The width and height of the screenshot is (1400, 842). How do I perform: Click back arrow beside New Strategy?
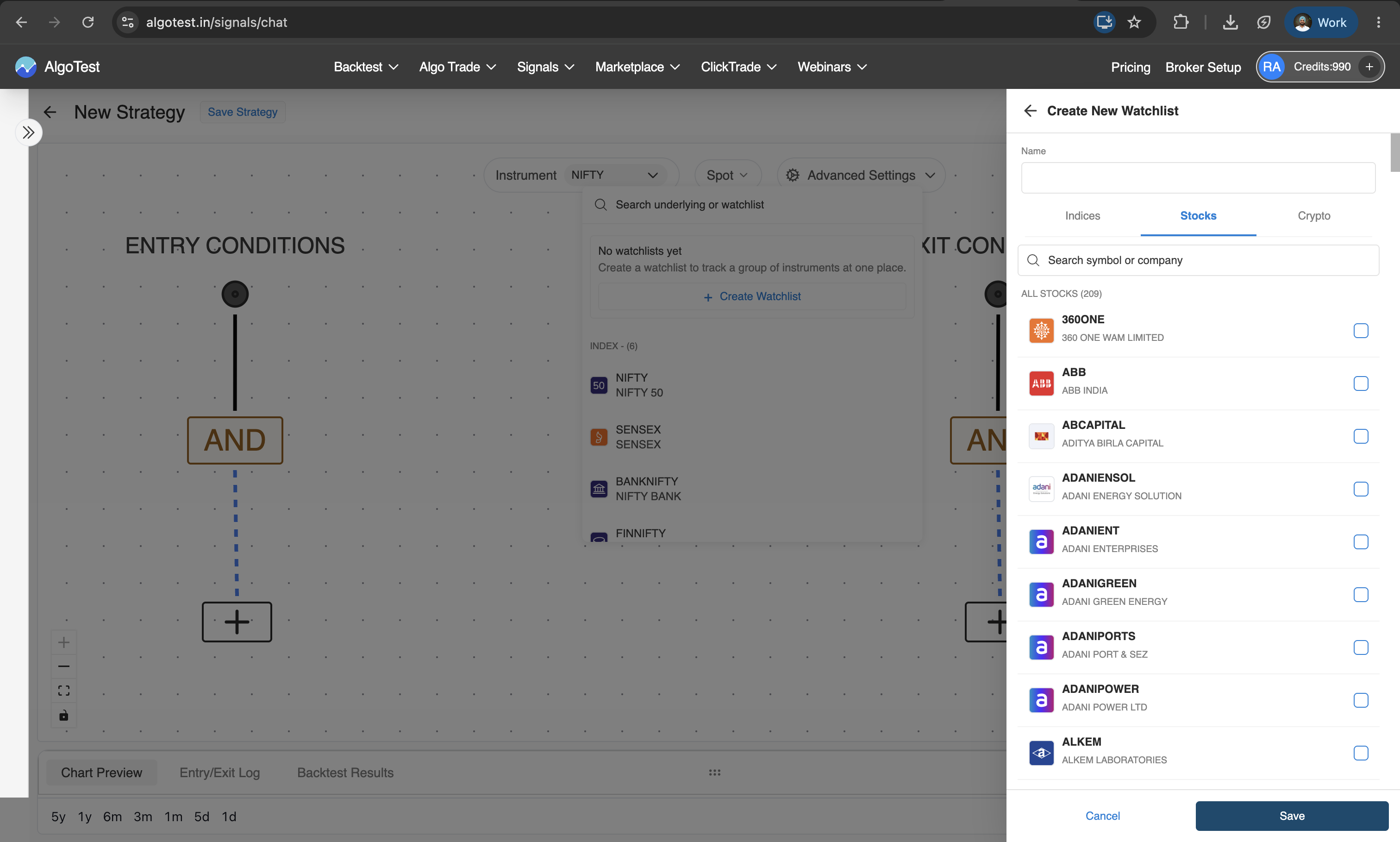tap(50, 113)
